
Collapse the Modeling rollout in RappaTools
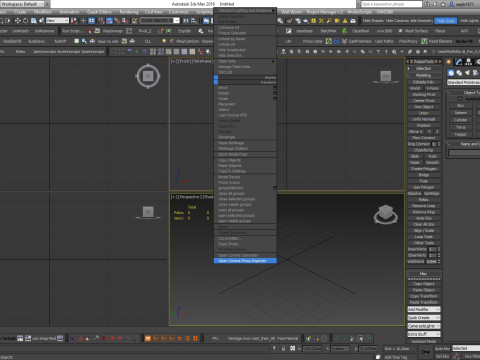pyautogui.click(x=423, y=75)
